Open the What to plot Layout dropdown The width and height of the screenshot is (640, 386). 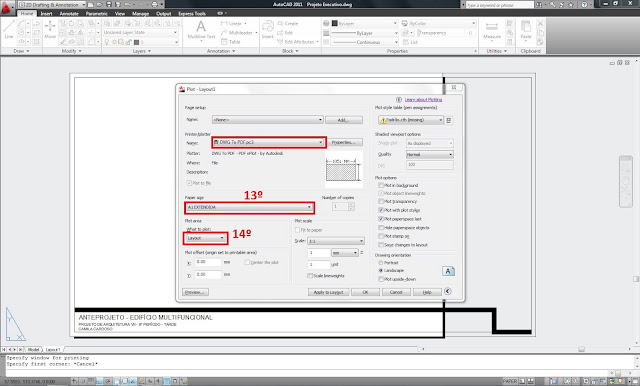[x=206, y=238]
